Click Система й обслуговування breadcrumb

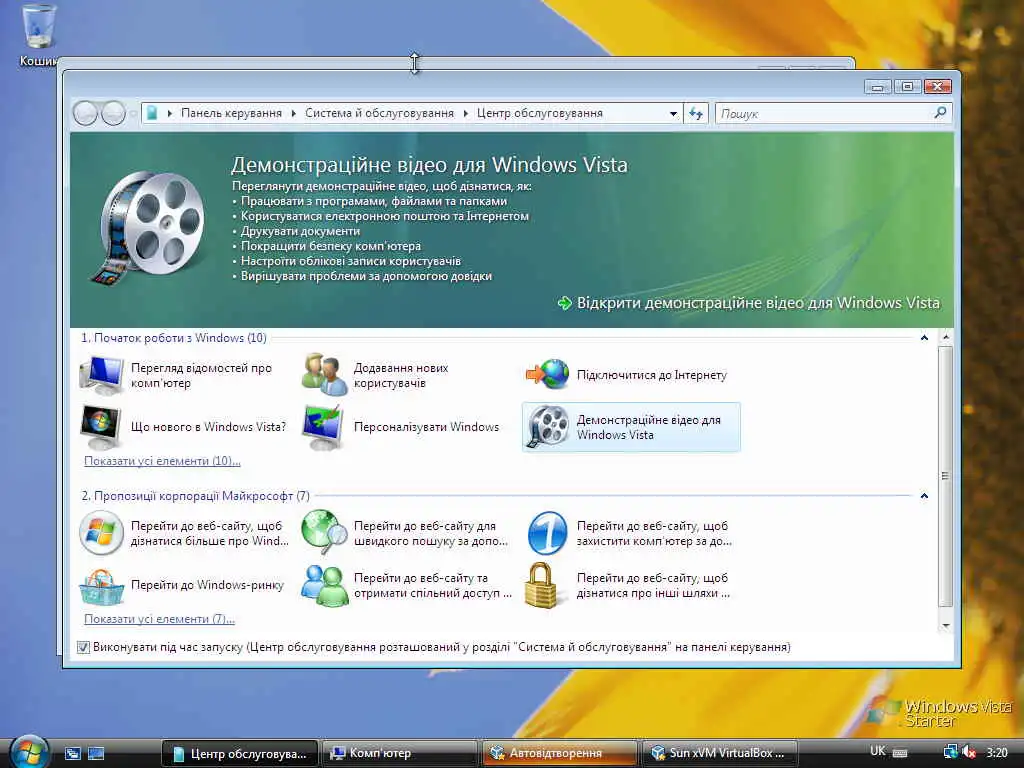[379, 113]
